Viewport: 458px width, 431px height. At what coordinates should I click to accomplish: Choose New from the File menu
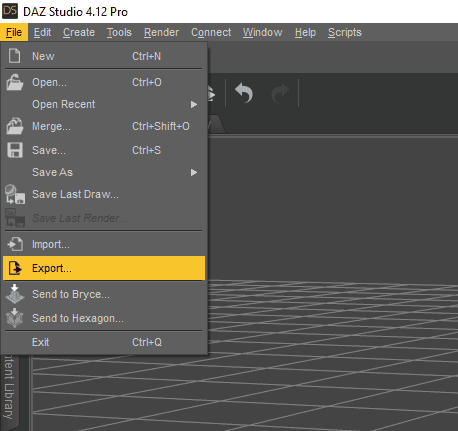[104, 56]
